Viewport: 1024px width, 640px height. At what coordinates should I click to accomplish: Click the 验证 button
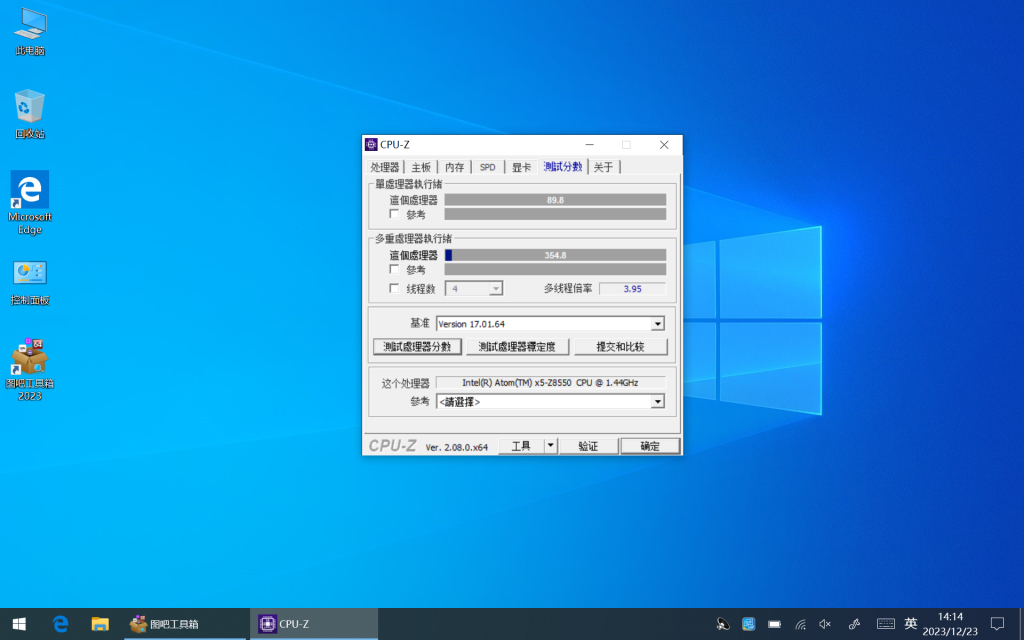point(588,445)
